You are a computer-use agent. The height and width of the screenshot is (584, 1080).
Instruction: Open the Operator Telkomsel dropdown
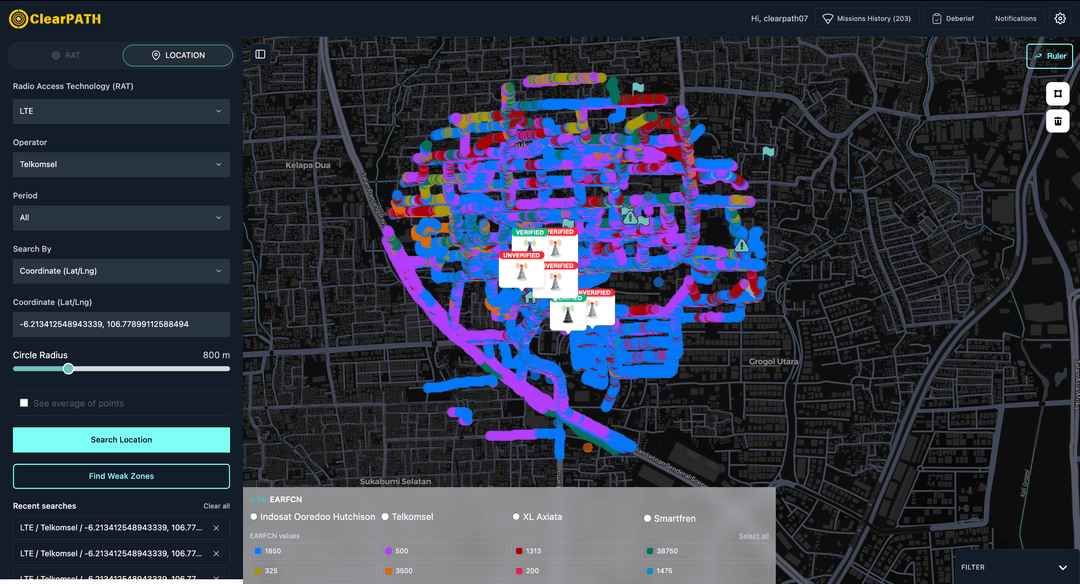tap(121, 165)
